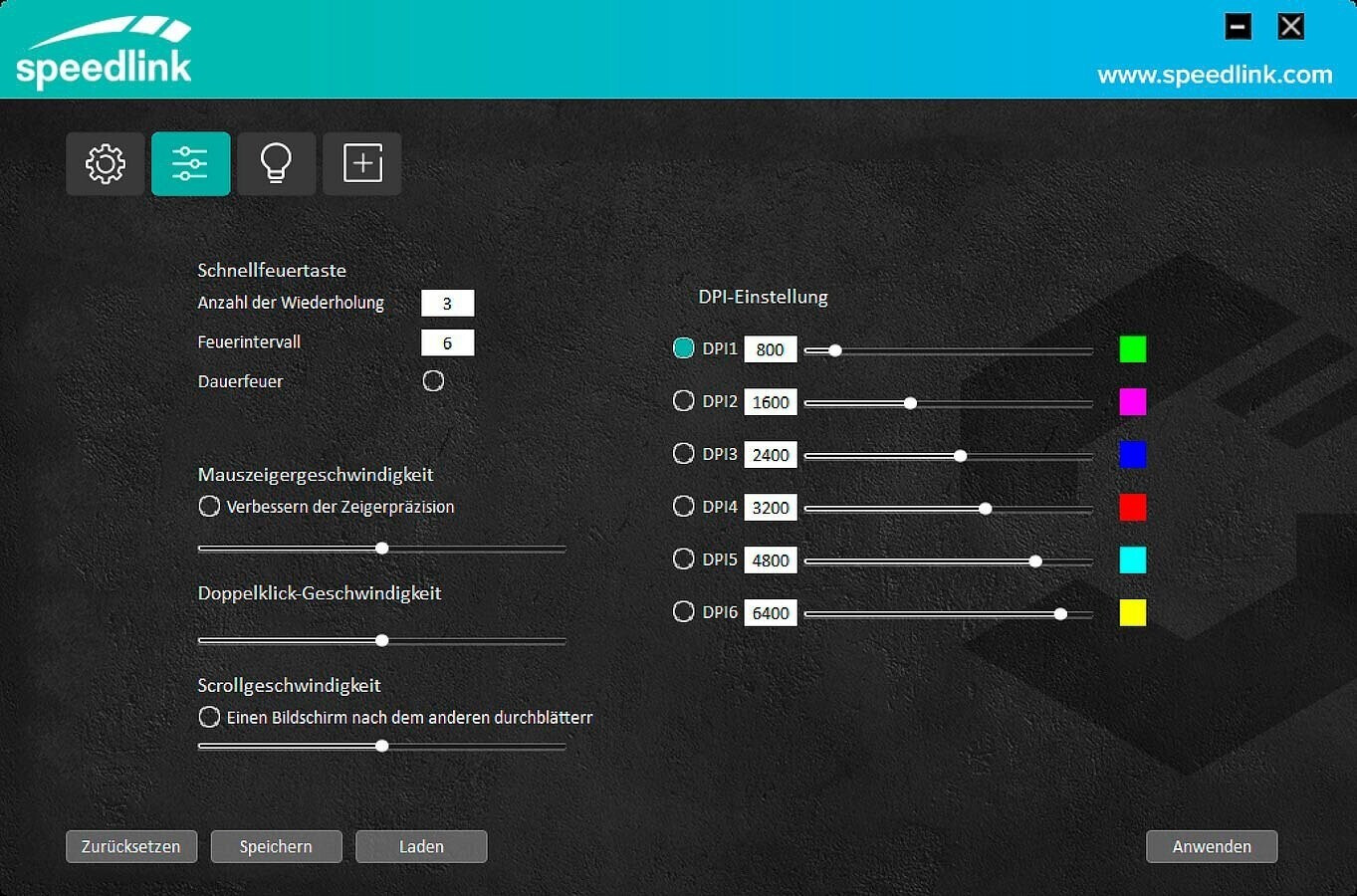Click the green DPI1 color swatch
Viewport: 1357px width, 896px height.
coord(1132,349)
